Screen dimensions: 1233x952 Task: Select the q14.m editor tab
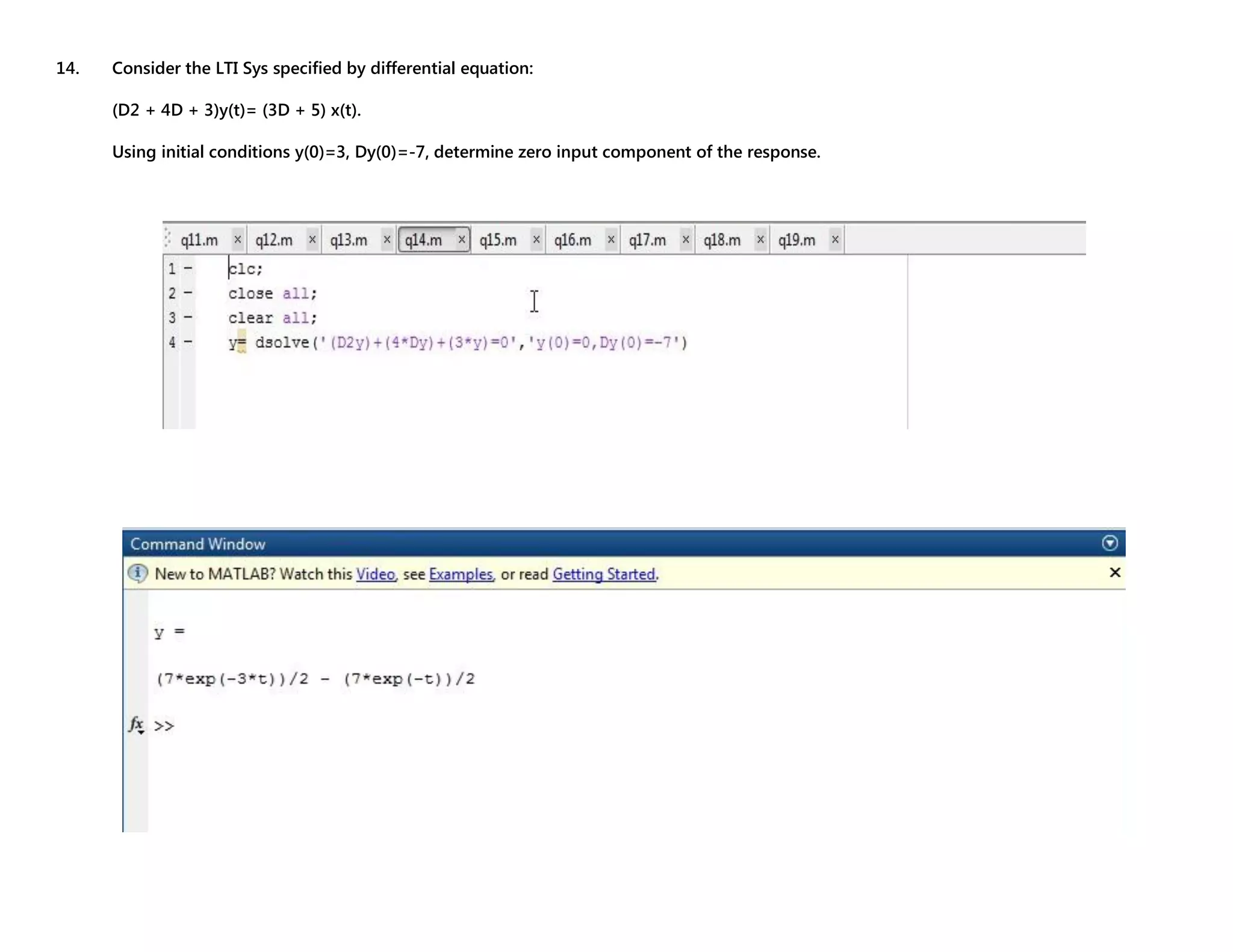click(423, 240)
